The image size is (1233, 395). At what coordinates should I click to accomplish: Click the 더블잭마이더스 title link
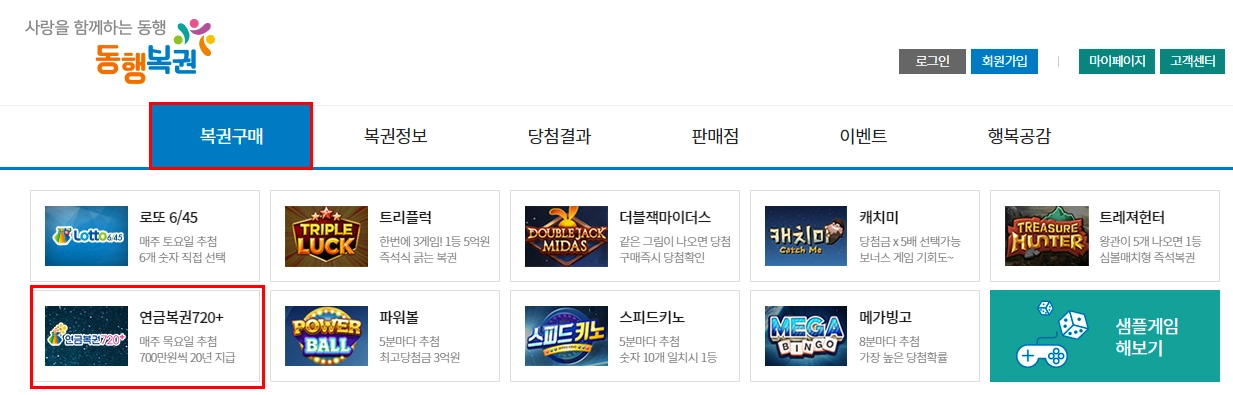tap(665, 217)
